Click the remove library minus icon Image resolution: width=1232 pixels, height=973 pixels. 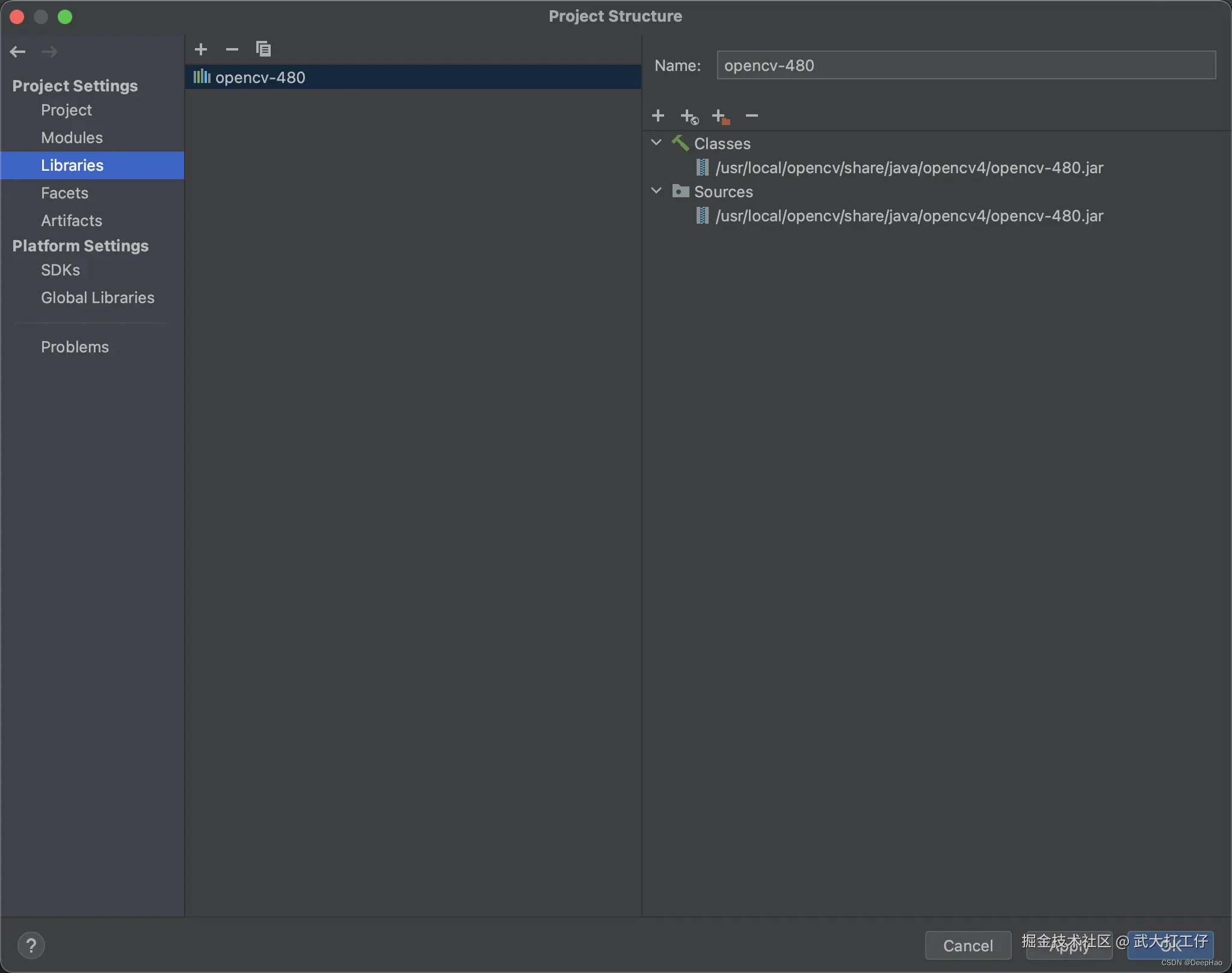[x=232, y=49]
